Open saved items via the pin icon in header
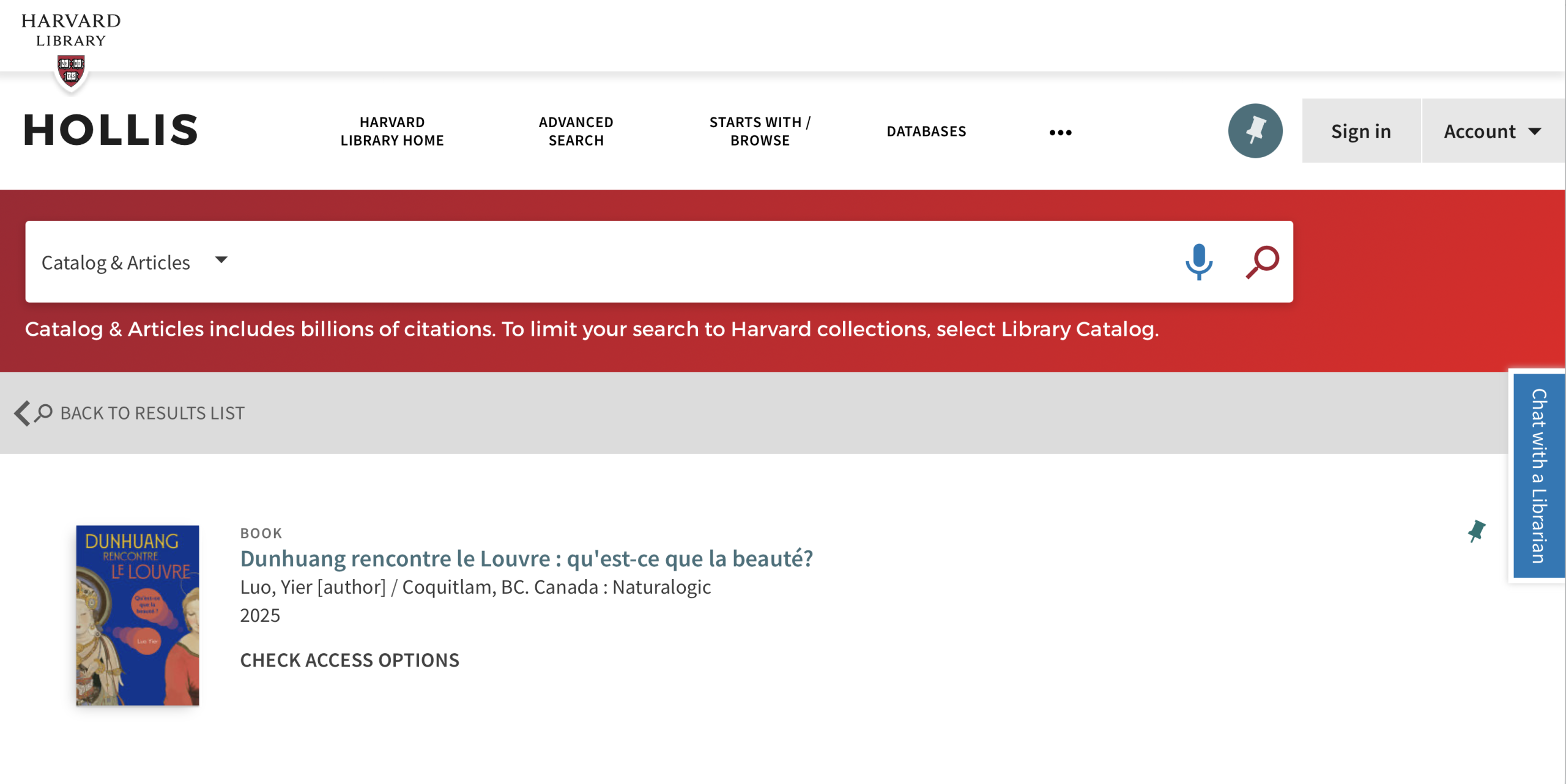The width and height of the screenshot is (1566, 784). 1255,131
